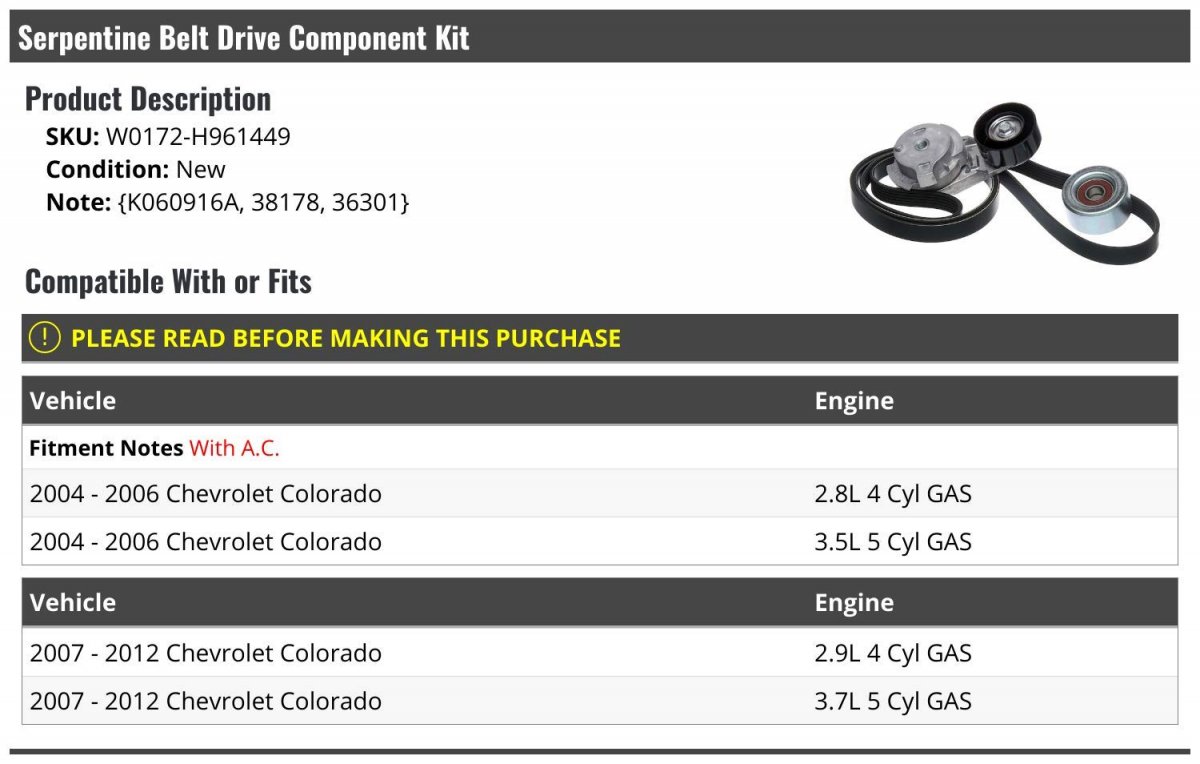Click the 3.7L 5 Cyl GAS engine cell

tap(893, 701)
